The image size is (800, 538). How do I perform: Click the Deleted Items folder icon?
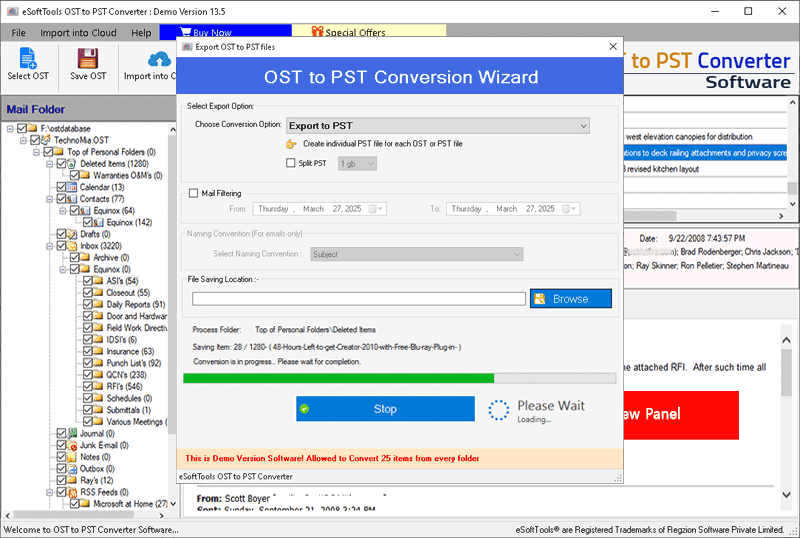pyautogui.click(x=73, y=163)
